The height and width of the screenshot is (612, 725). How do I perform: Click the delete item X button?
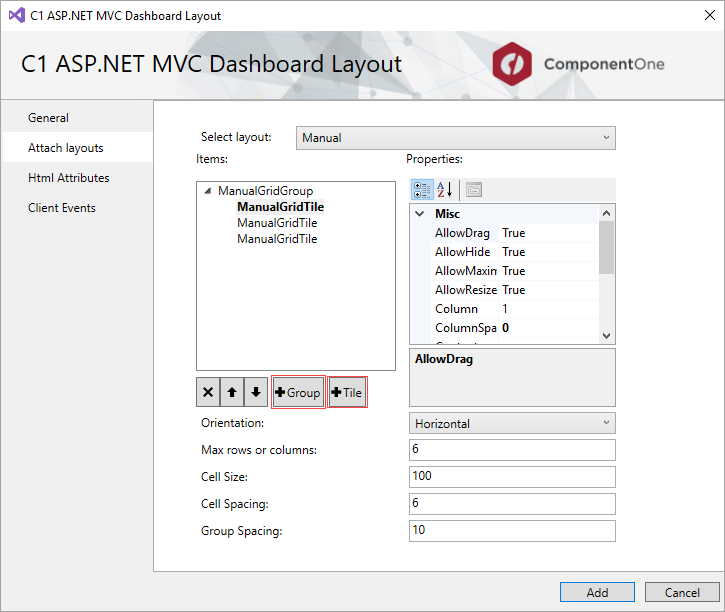pos(208,392)
